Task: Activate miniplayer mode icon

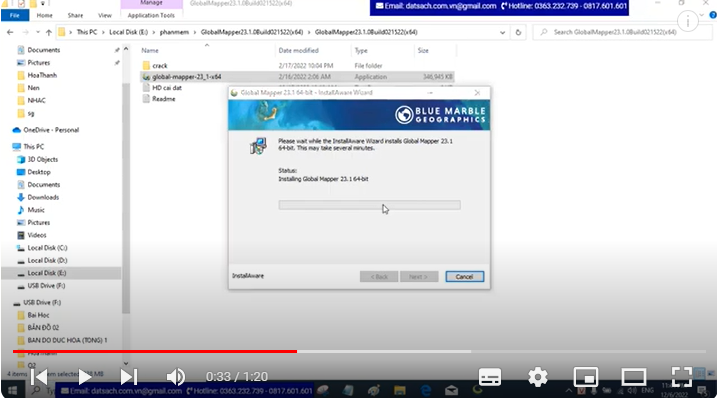Action: coord(586,377)
